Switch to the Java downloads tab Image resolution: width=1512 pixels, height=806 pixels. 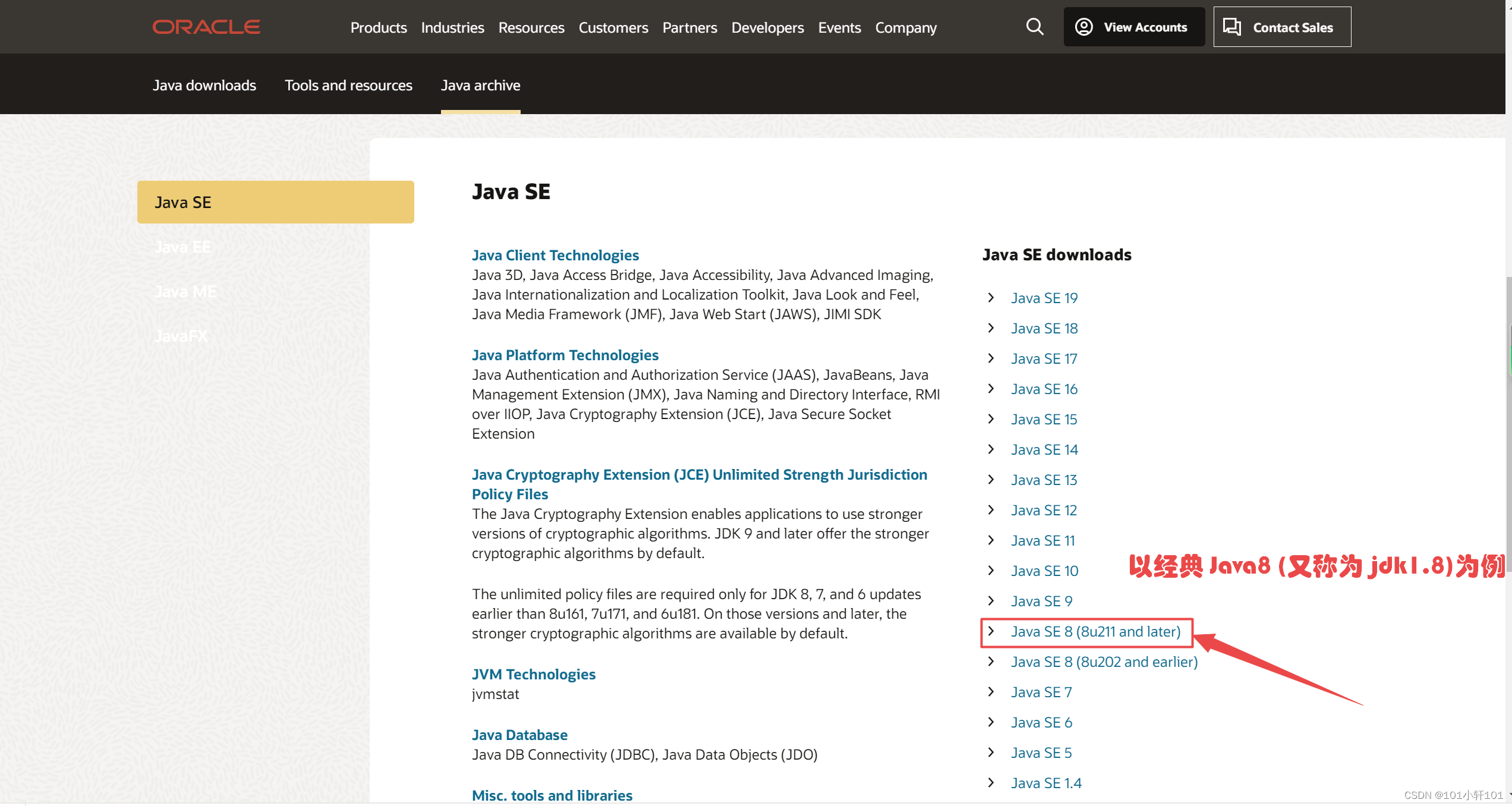click(204, 85)
